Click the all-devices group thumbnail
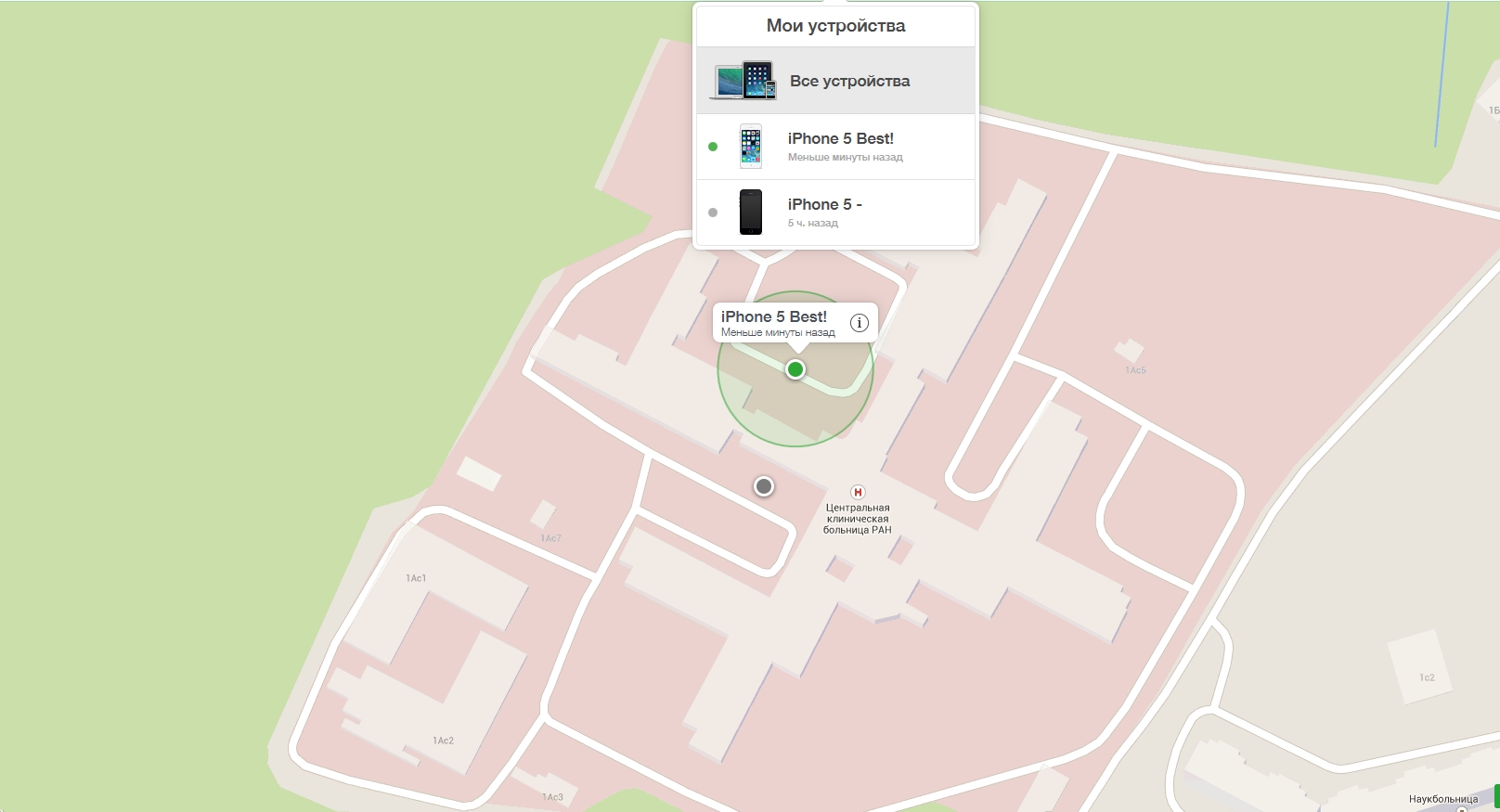 [x=744, y=81]
